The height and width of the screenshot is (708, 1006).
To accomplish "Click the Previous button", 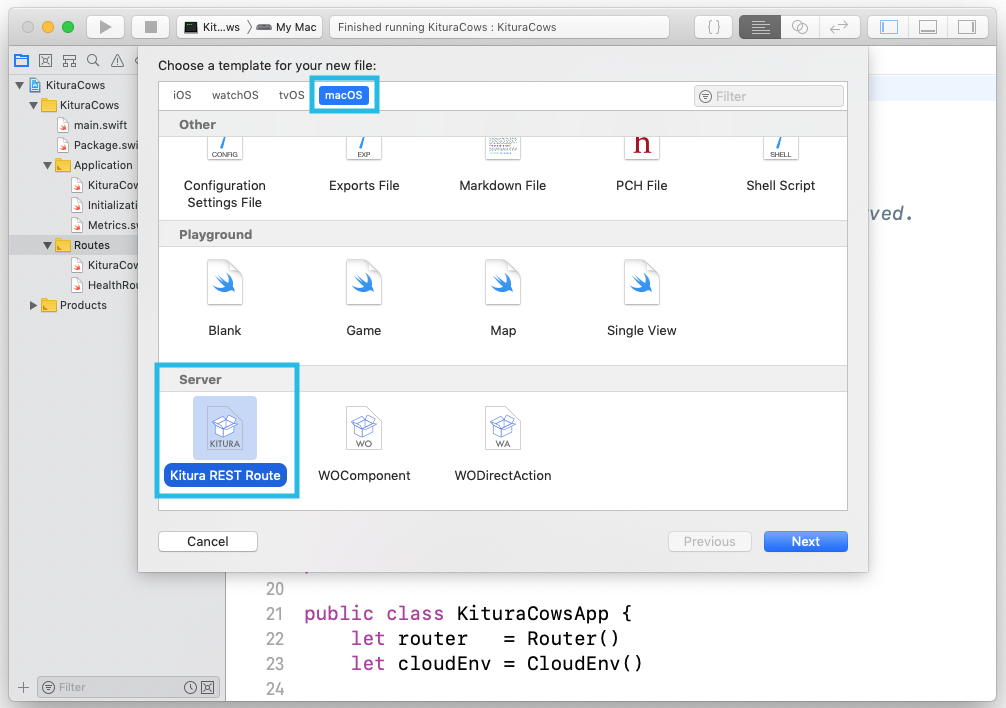I will point(710,541).
